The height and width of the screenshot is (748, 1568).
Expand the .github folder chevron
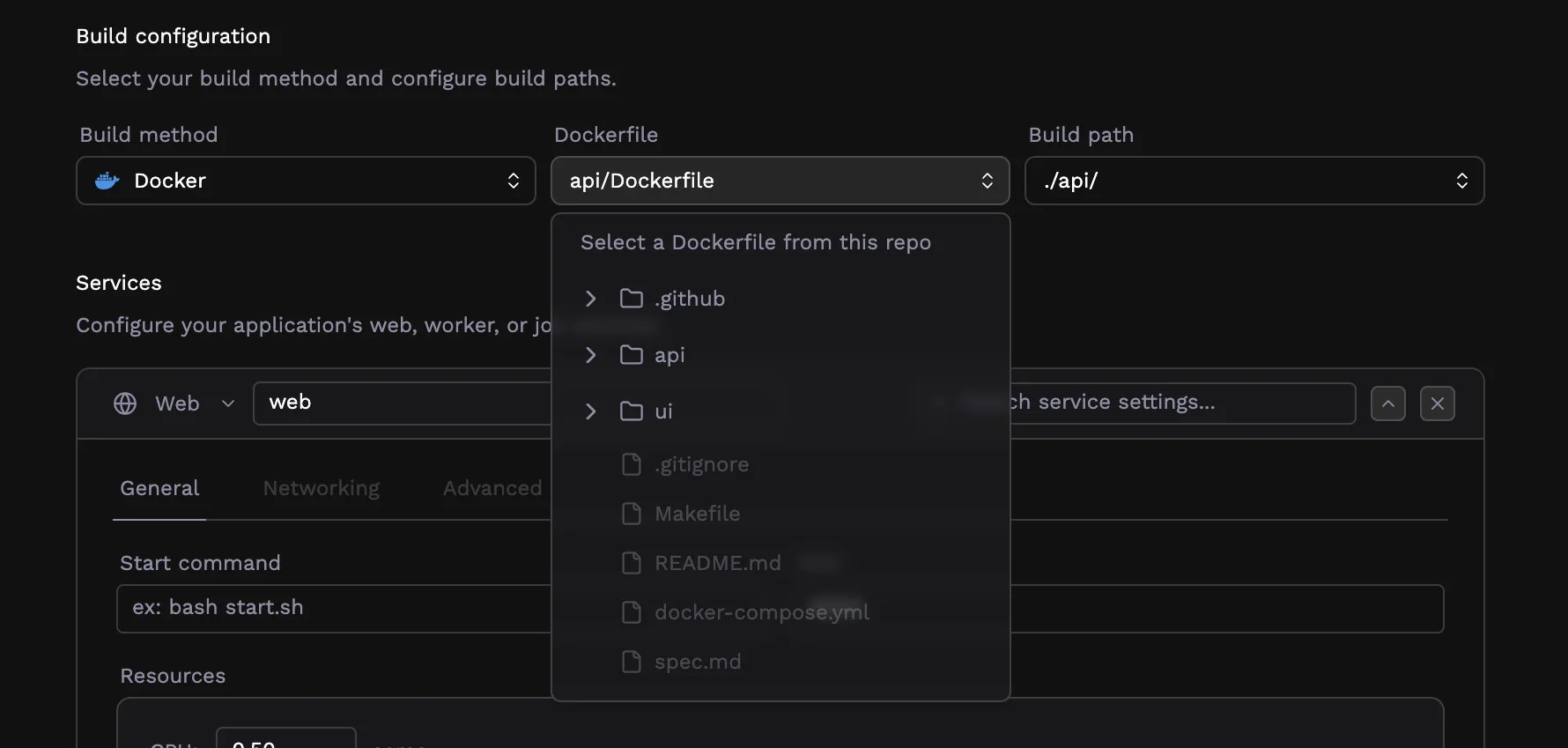pos(591,299)
